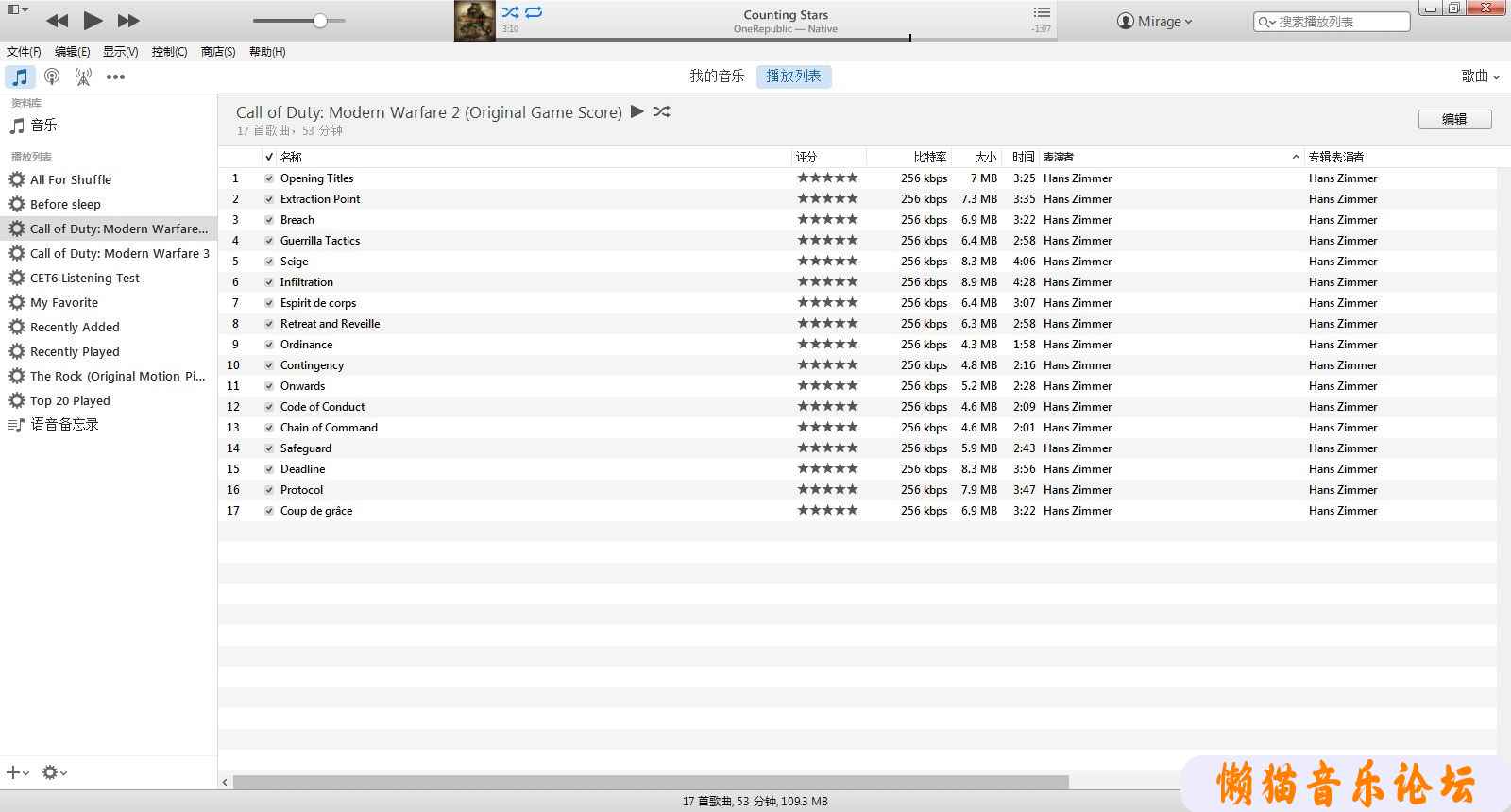Open the All For Shuffle playlist

click(x=71, y=179)
